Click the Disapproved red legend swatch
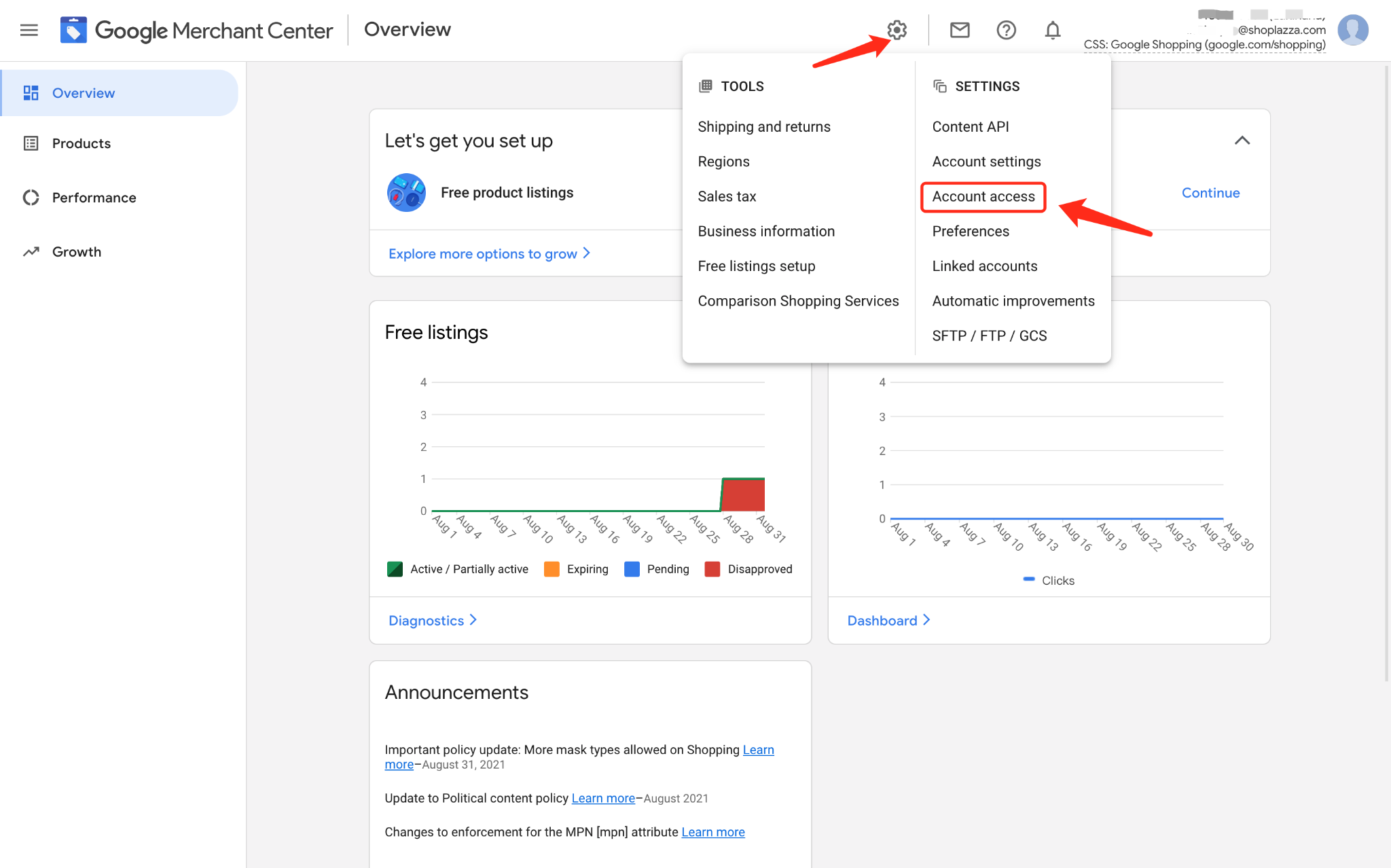The image size is (1391, 868). coord(712,569)
